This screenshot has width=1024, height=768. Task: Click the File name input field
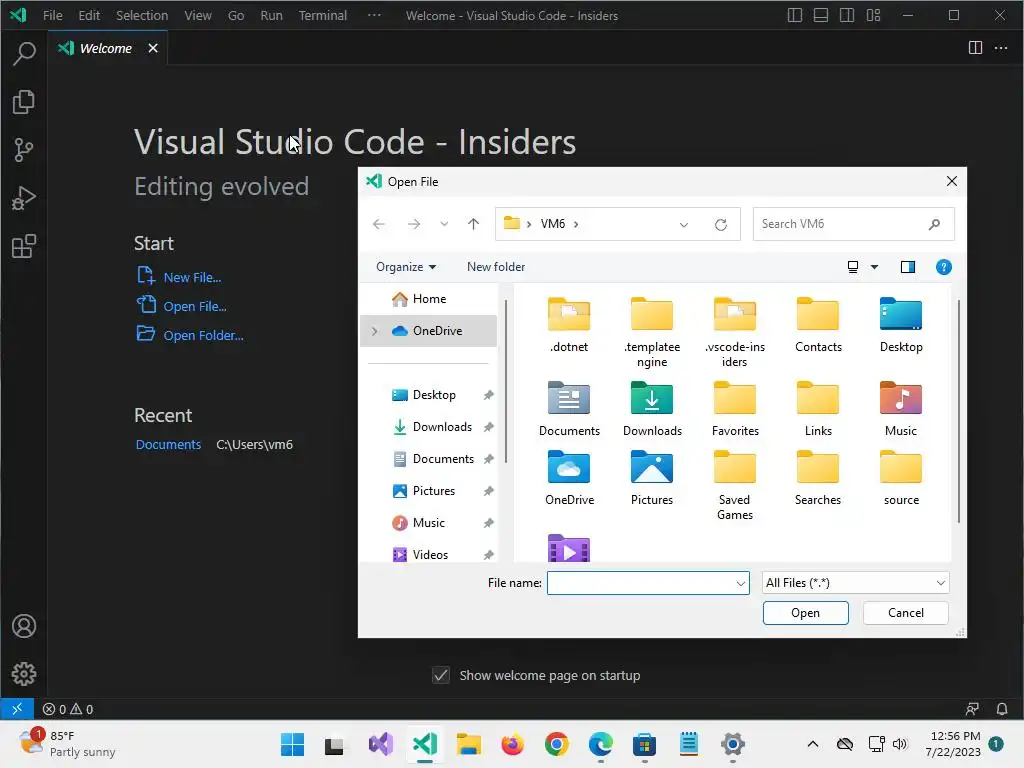(641, 583)
